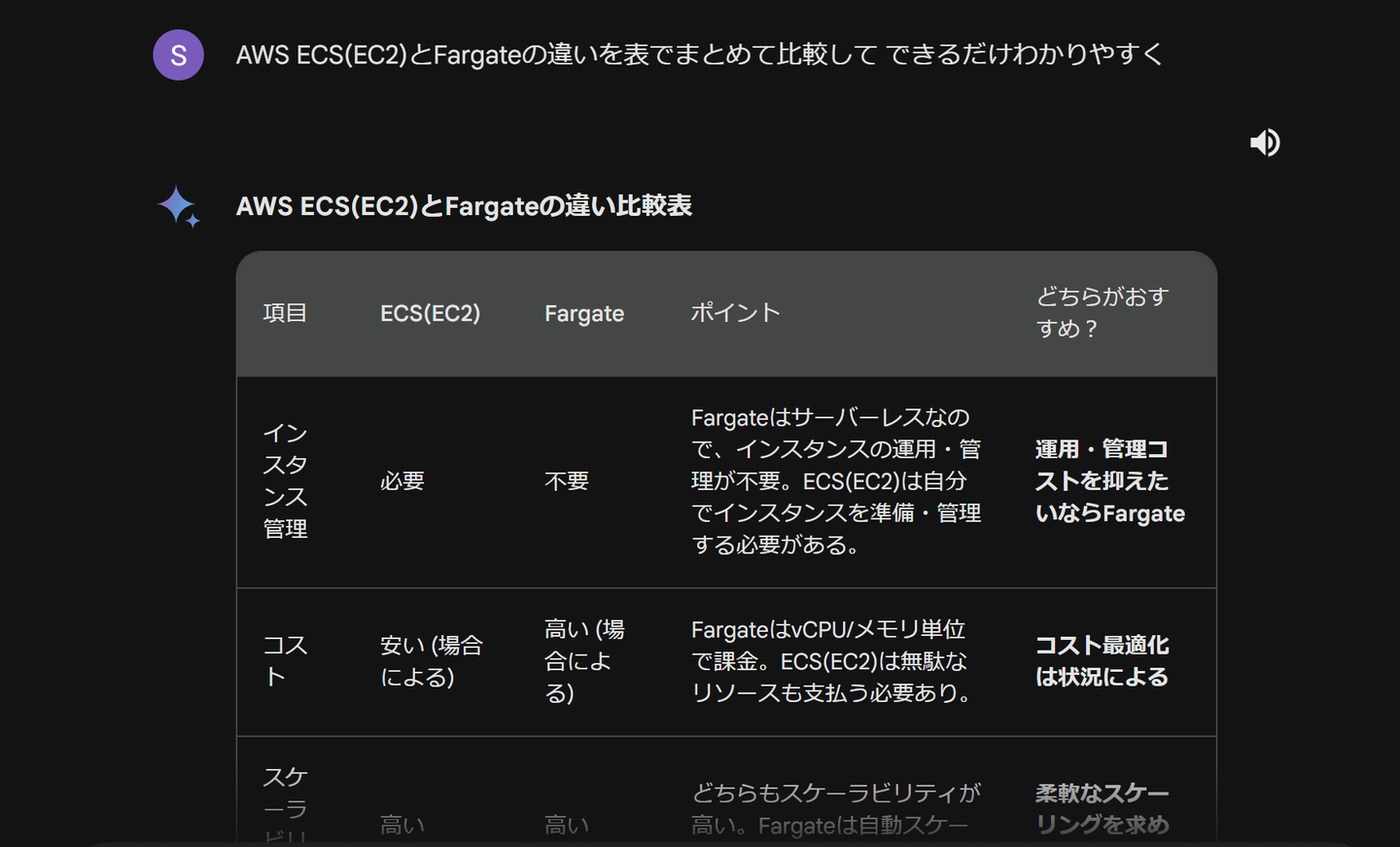Click the user prompt text about ECS and Fargate
Viewport: 1400px width, 847px height.
coord(699,54)
